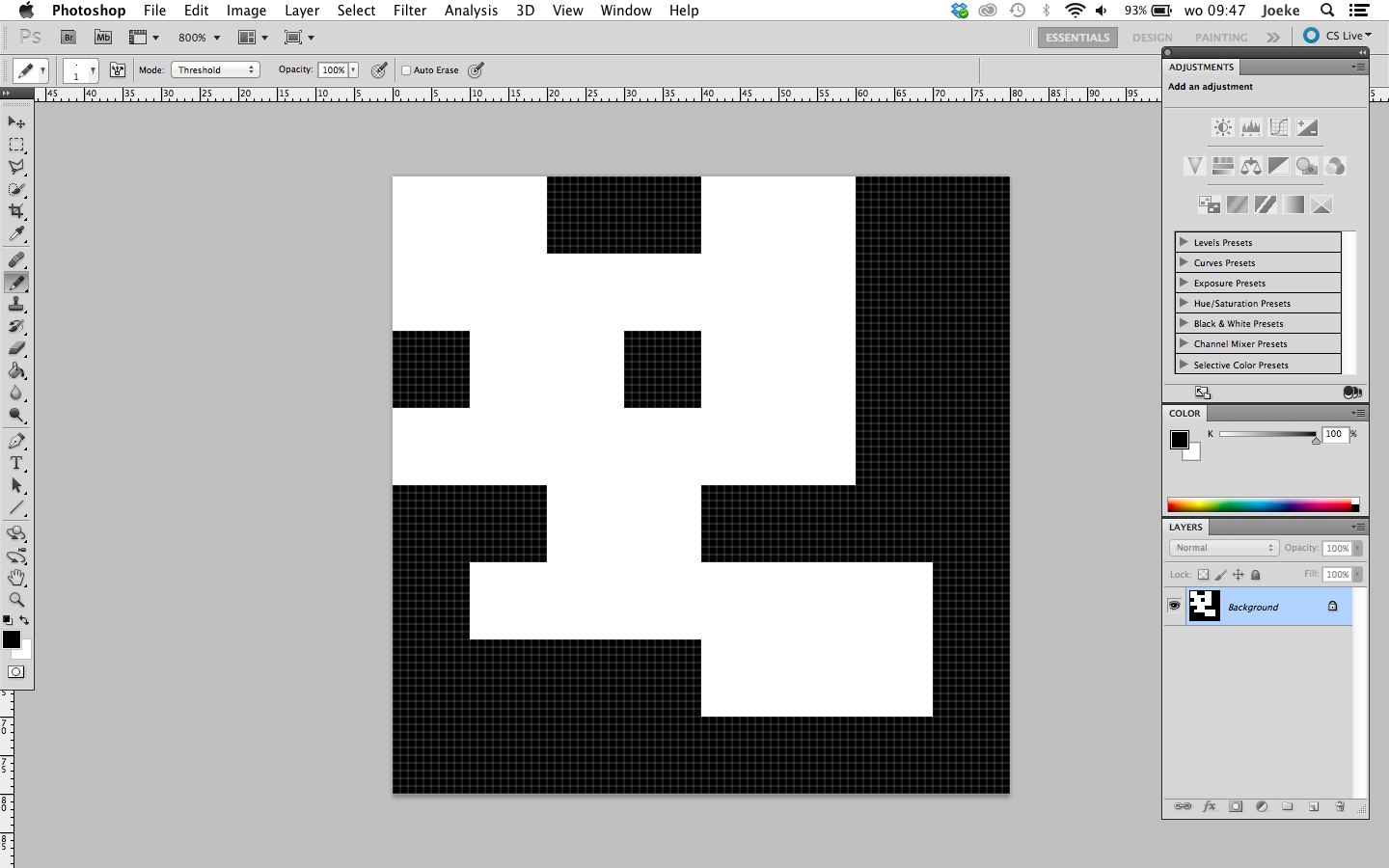Screen dimensions: 1389x868
Task: Click the brush Opacity field showing 100%
Action: coord(334,69)
